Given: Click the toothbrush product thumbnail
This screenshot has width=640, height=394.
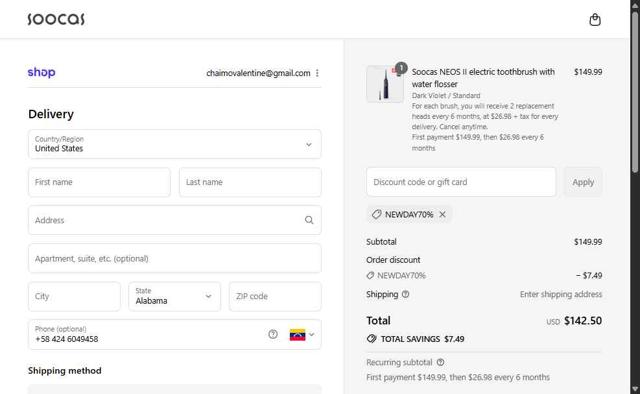Looking at the screenshot, I should click(385, 84).
